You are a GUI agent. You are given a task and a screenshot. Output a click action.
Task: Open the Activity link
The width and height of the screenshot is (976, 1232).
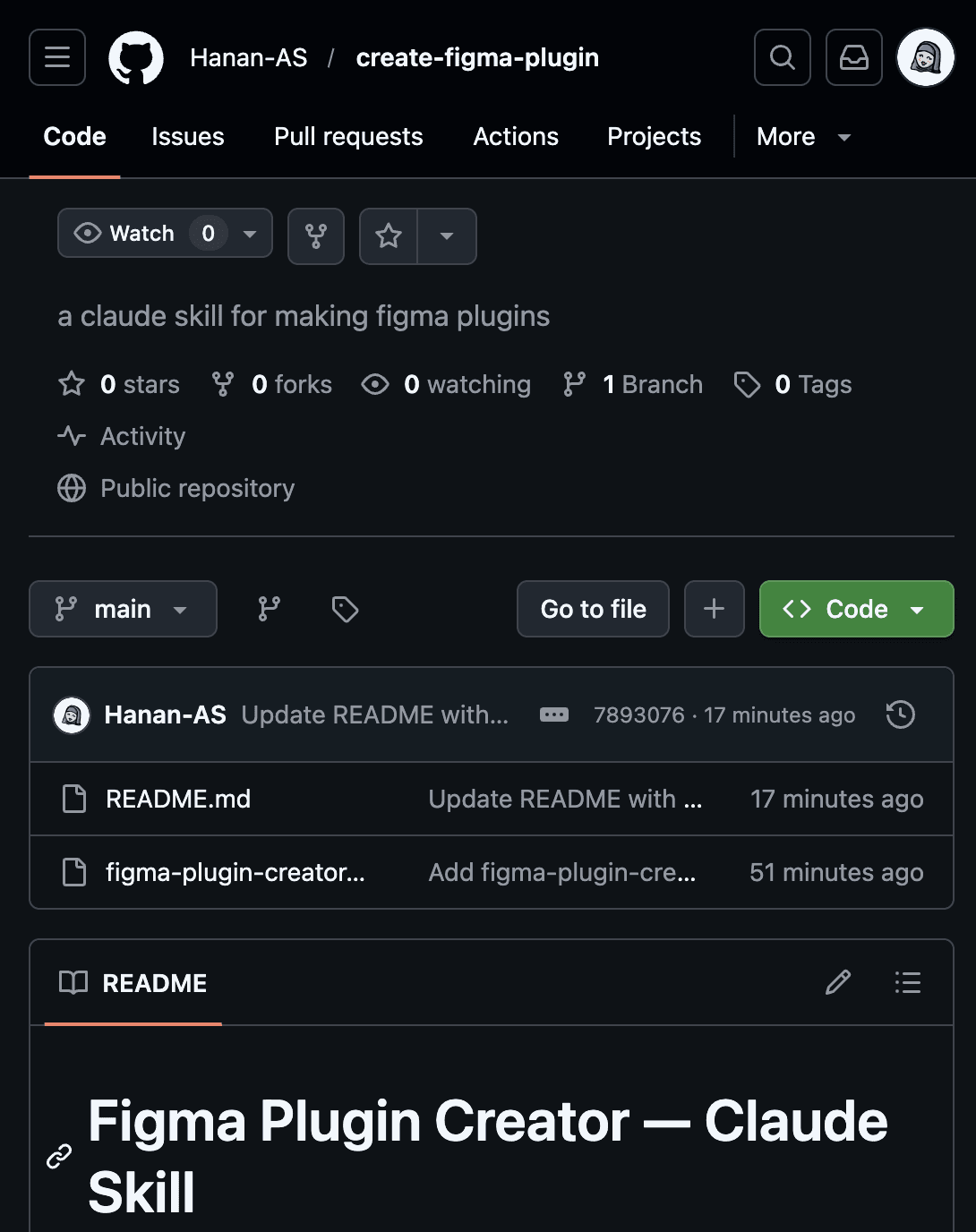122,437
